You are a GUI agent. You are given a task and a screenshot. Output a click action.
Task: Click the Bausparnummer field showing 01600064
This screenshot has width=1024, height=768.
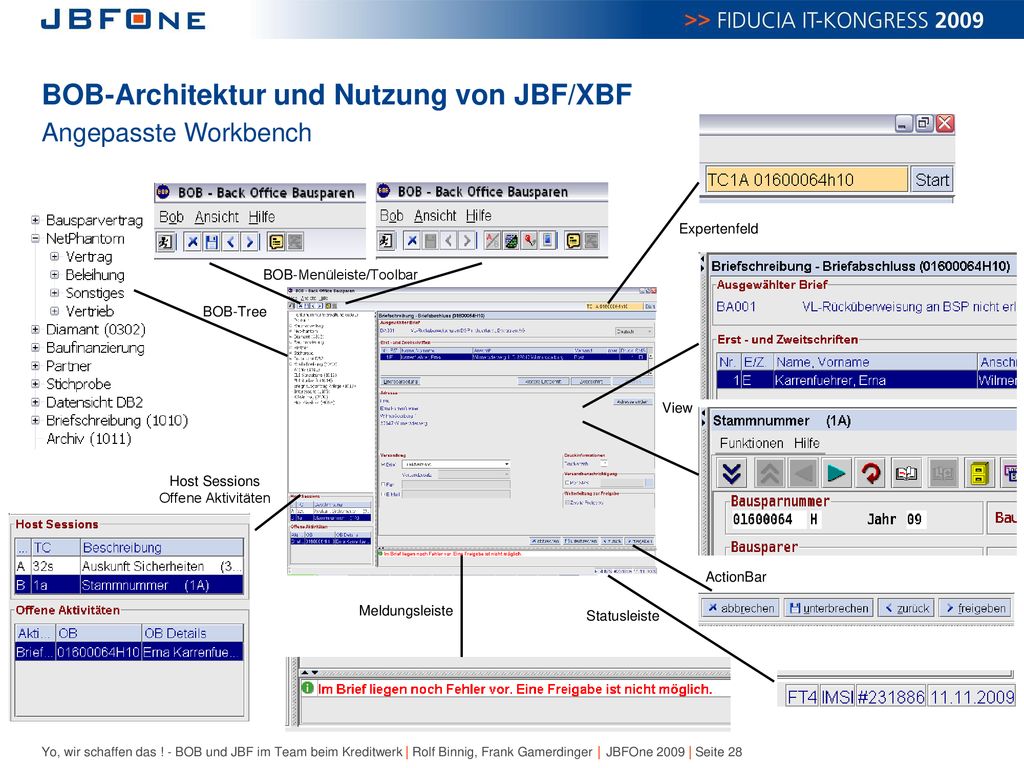click(763, 519)
